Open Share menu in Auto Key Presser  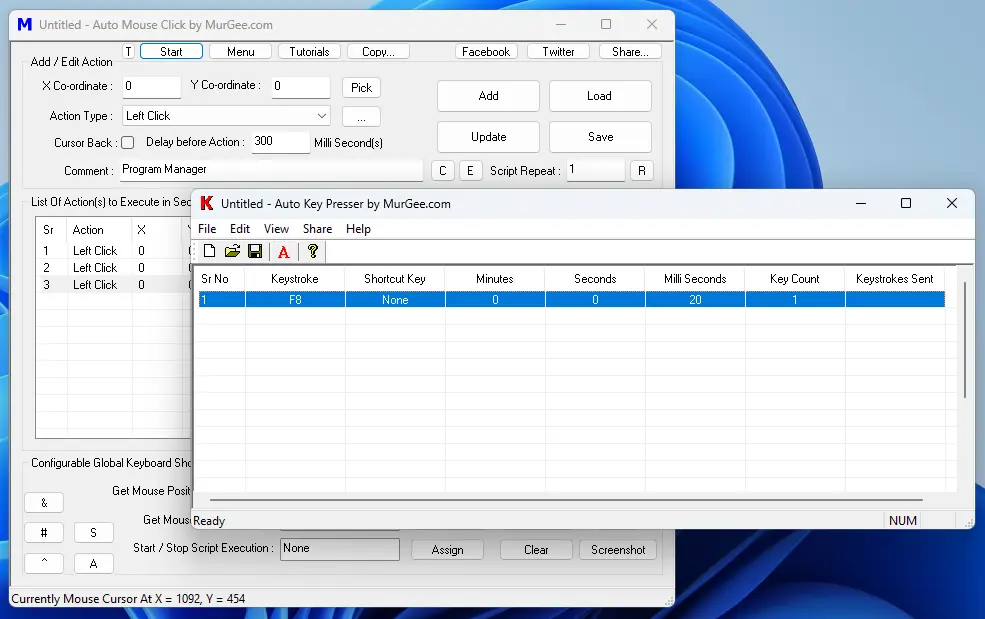click(317, 229)
